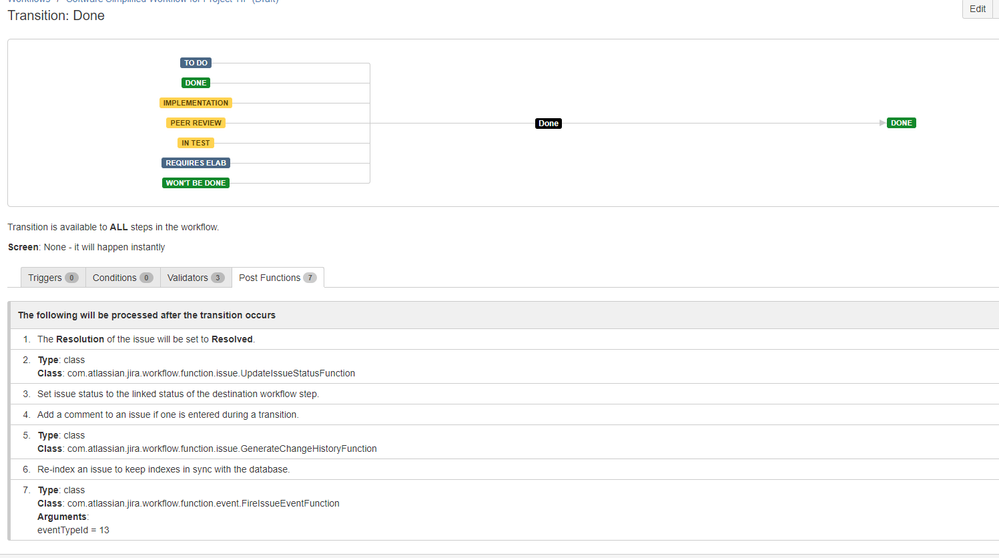The width and height of the screenshot is (999, 558).
Task: Click the destination DONE status lozenge
Action: pyautogui.click(x=901, y=123)
